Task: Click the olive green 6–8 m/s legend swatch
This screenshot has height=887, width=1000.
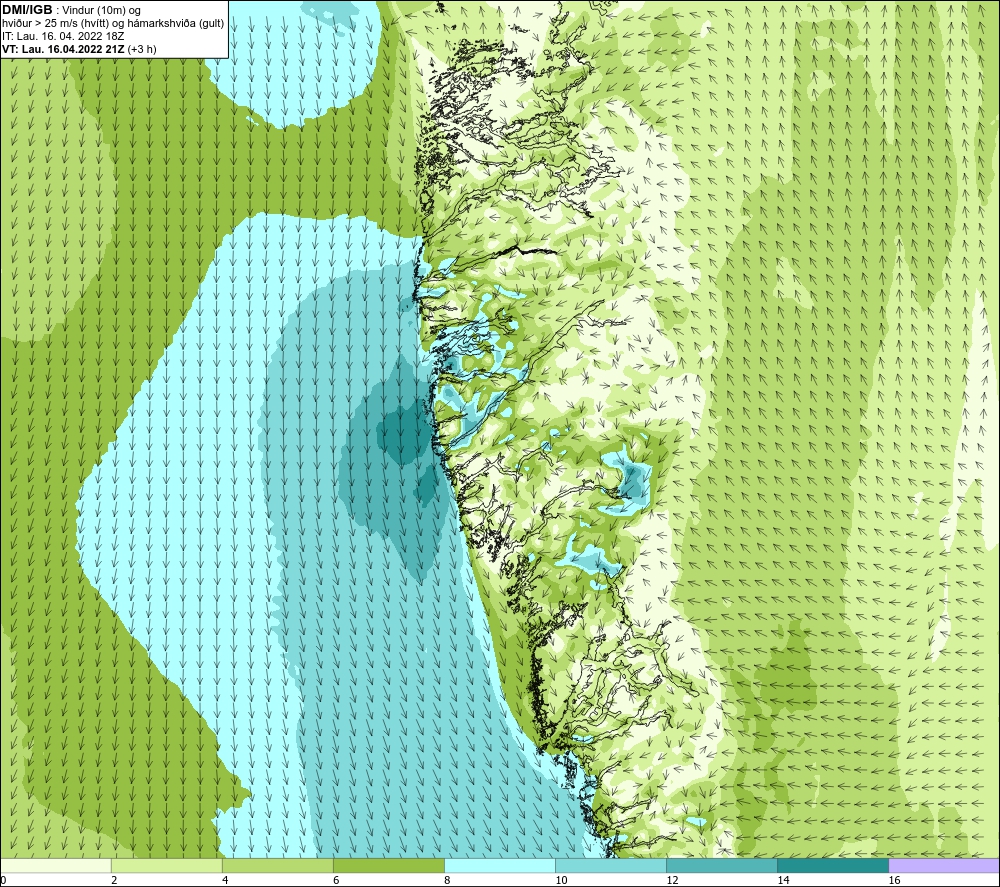Action: [x=389, y=865]
